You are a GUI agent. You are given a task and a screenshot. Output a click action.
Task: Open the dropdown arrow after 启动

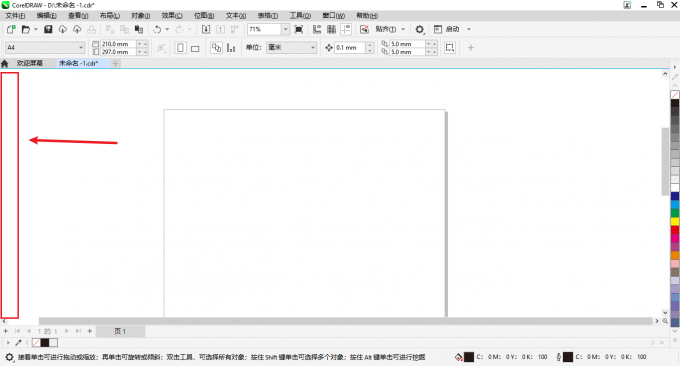[x=469, y=29]
